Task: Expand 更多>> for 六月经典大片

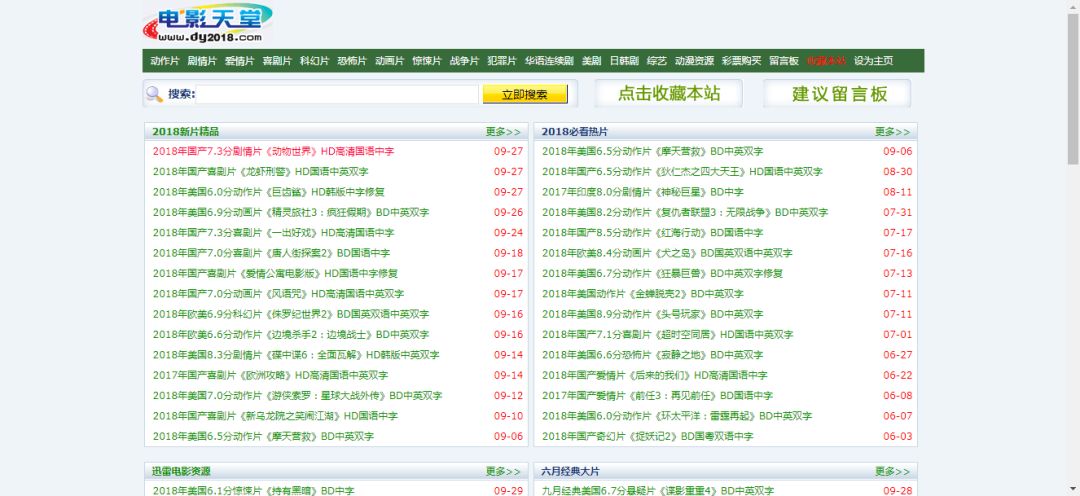Action: [893, 471]
